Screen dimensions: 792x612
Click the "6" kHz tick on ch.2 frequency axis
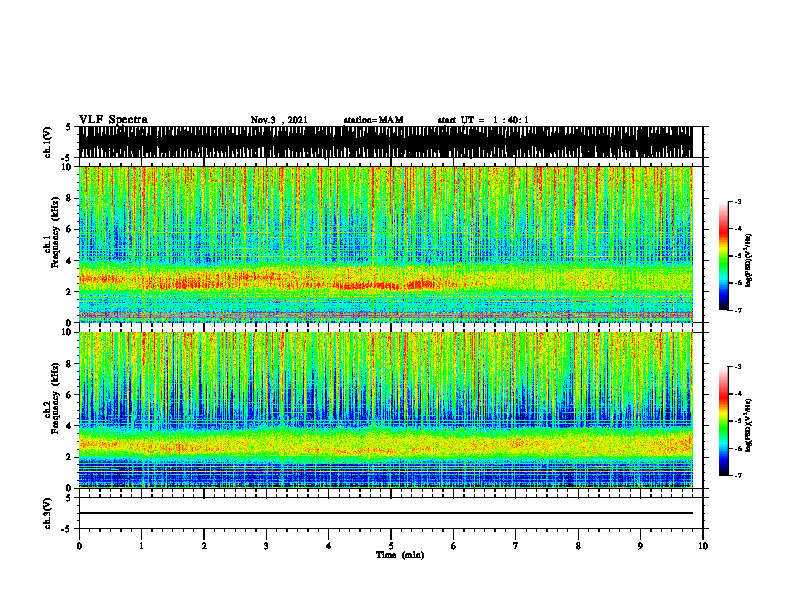tap(70, 395)
